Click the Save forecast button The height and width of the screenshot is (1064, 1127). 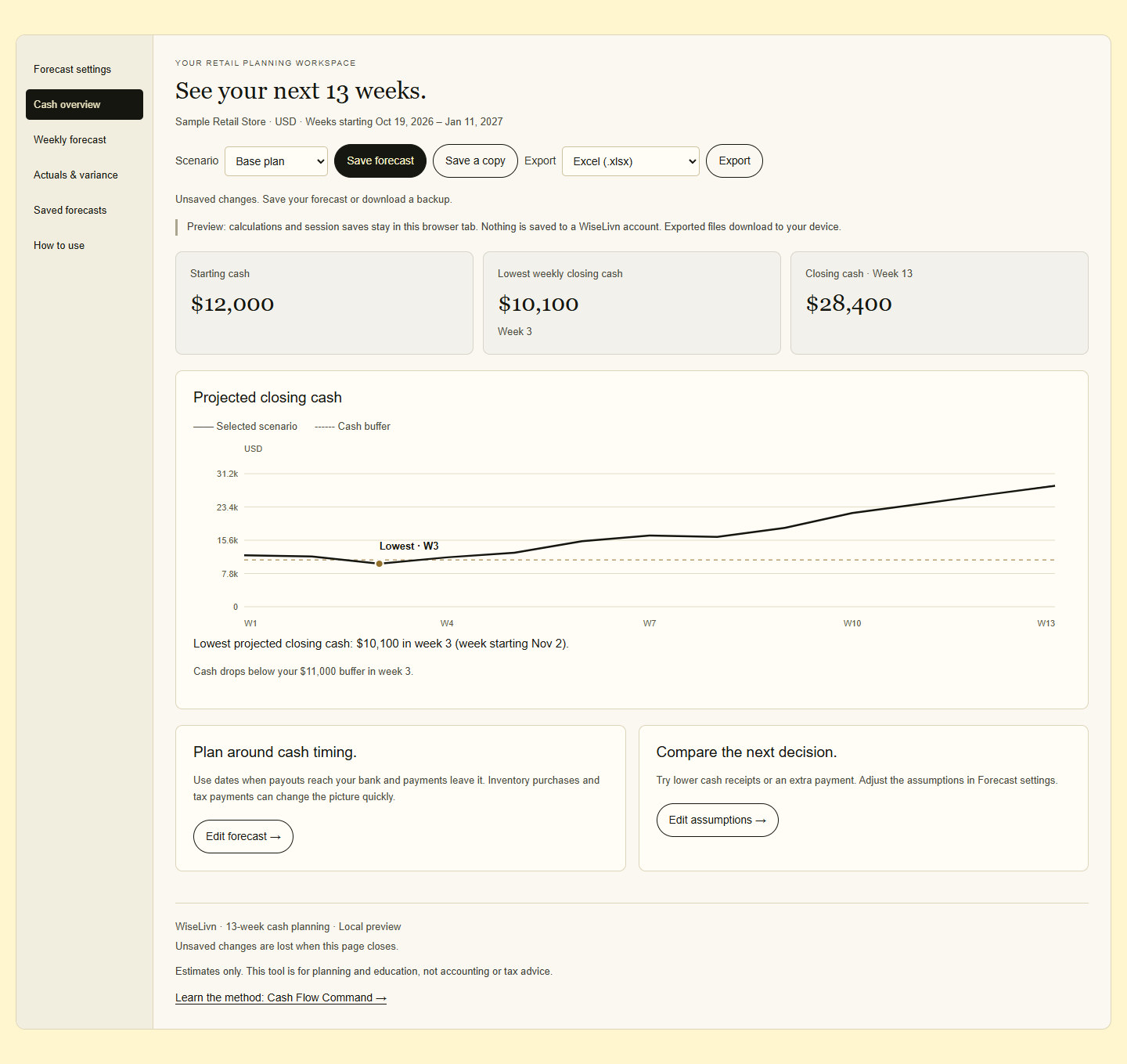pyautogui.click(x=380, y=161)
